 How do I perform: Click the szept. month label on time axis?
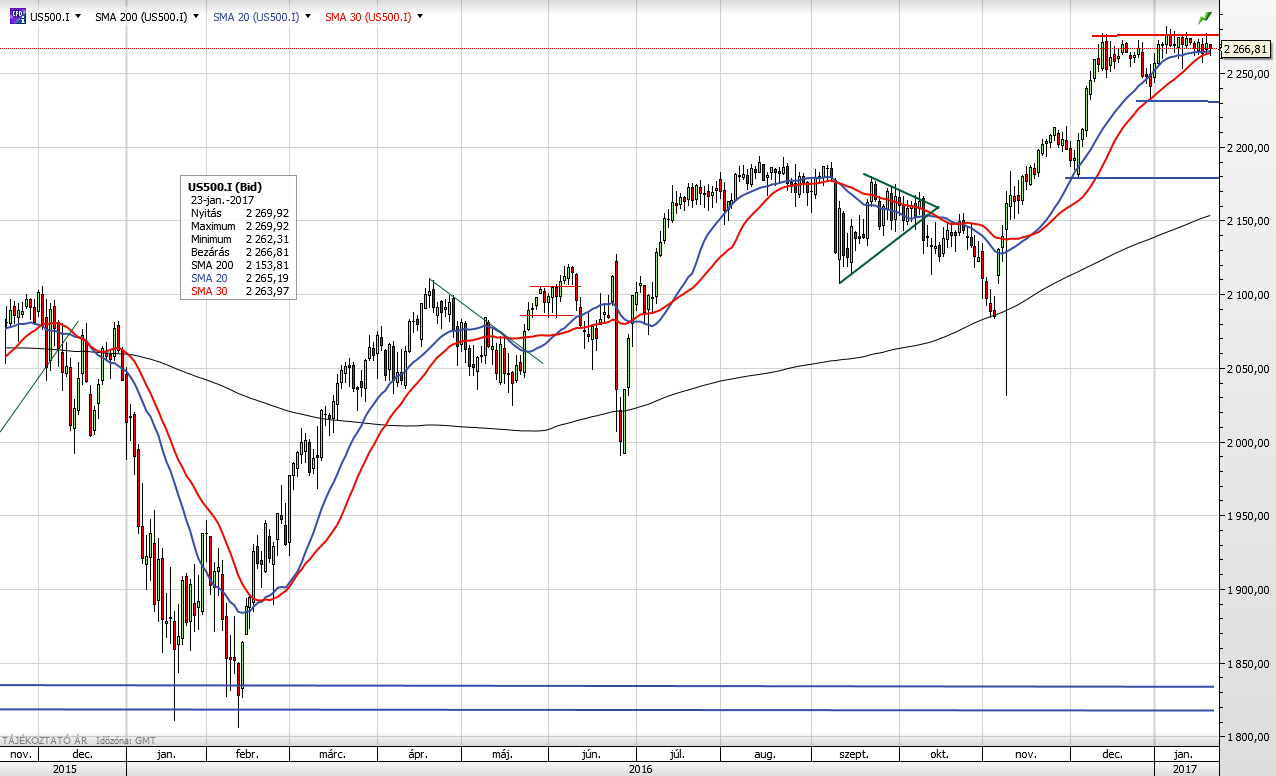[x=853, y=754]
